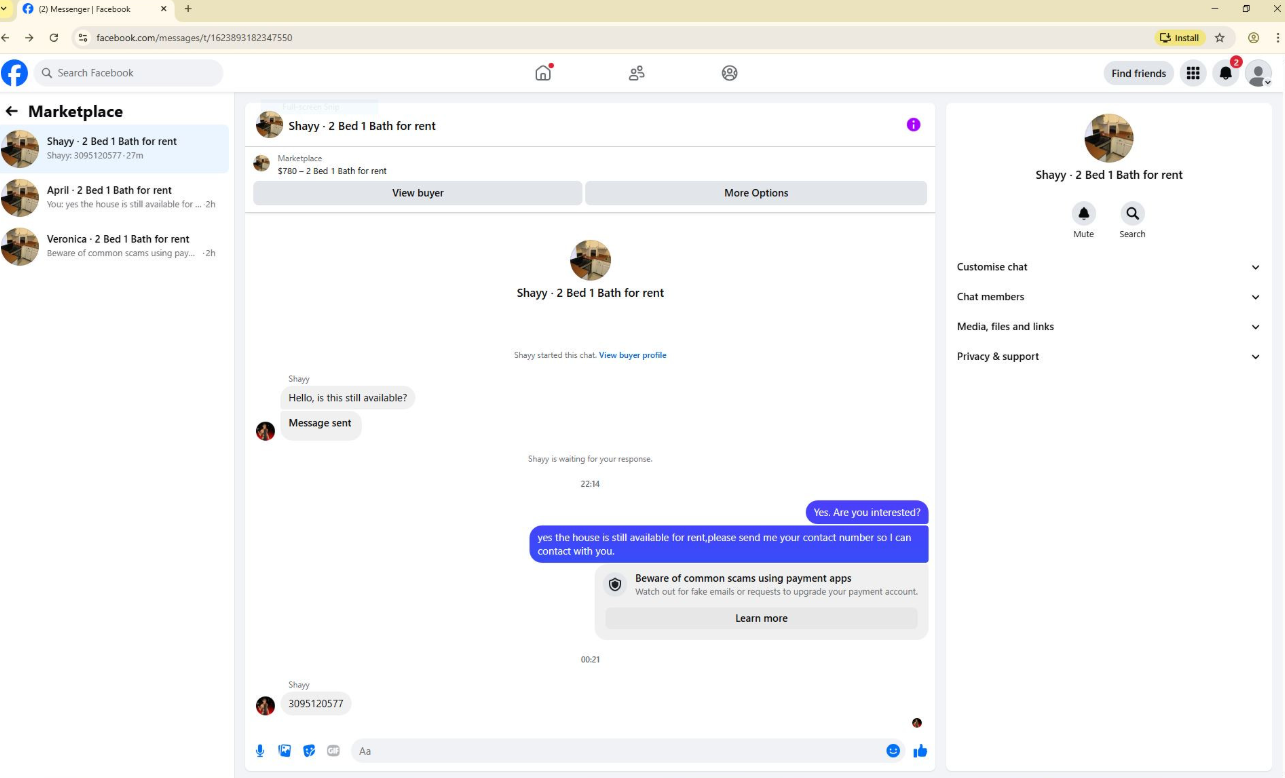Expand the Privacy & support section

[1109, 356]
